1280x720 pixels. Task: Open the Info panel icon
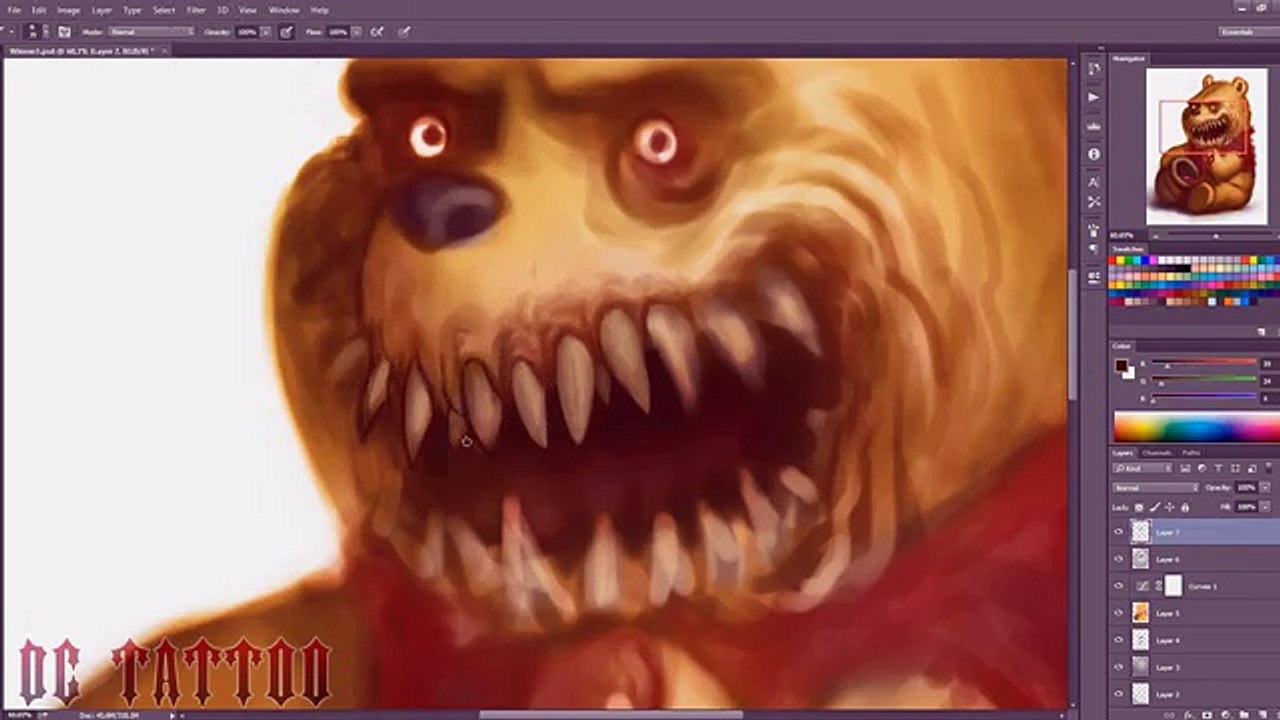tap(1093, 154)
